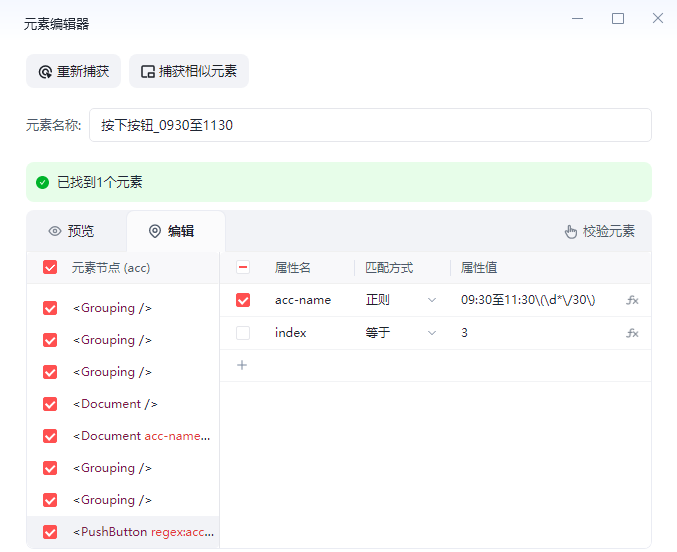Switch to the 编辑 tab
The image size is (677, 552).
(x=176, y=232)
